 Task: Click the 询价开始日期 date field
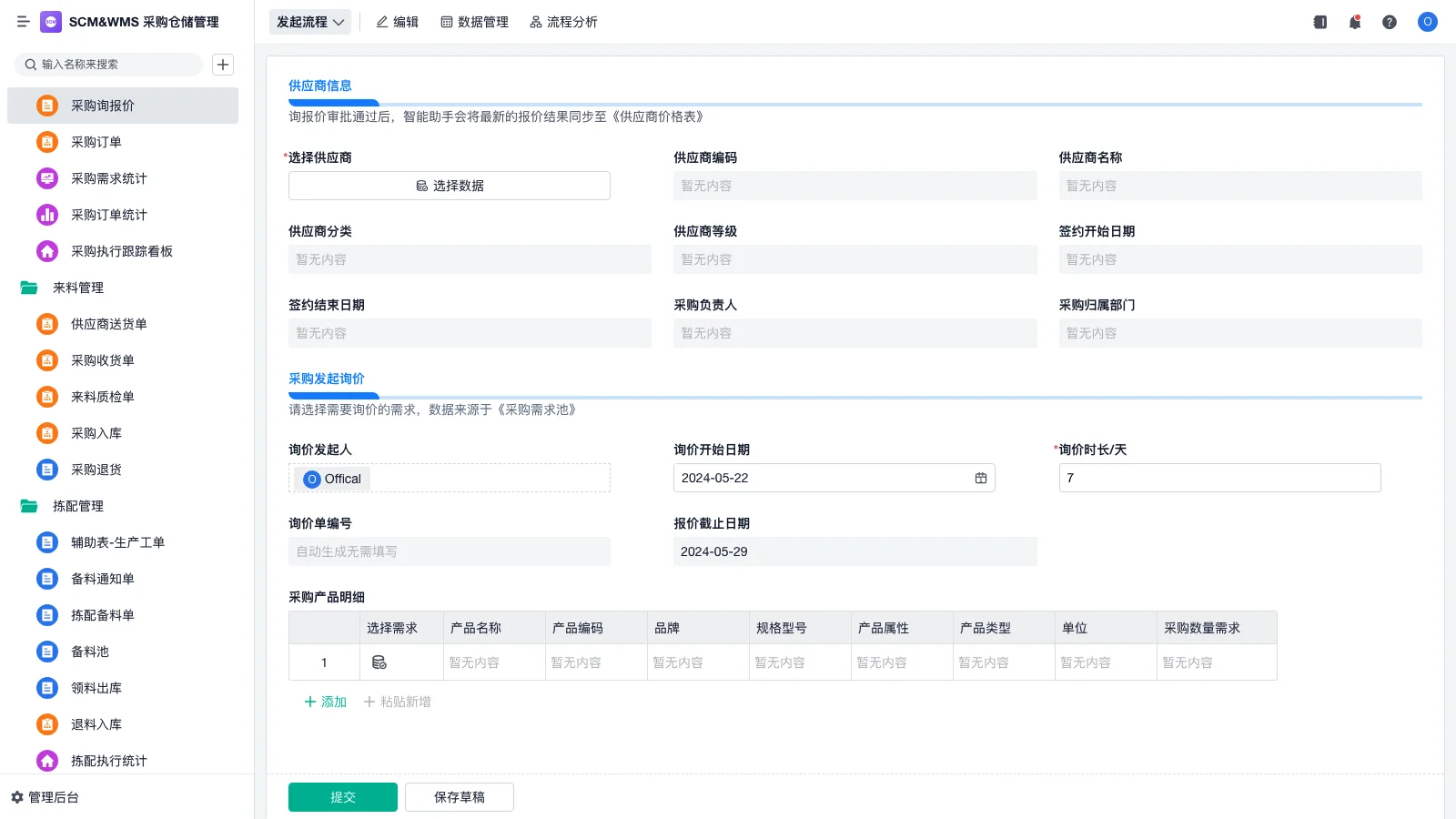pyautogui.click(x=834, y=478)
